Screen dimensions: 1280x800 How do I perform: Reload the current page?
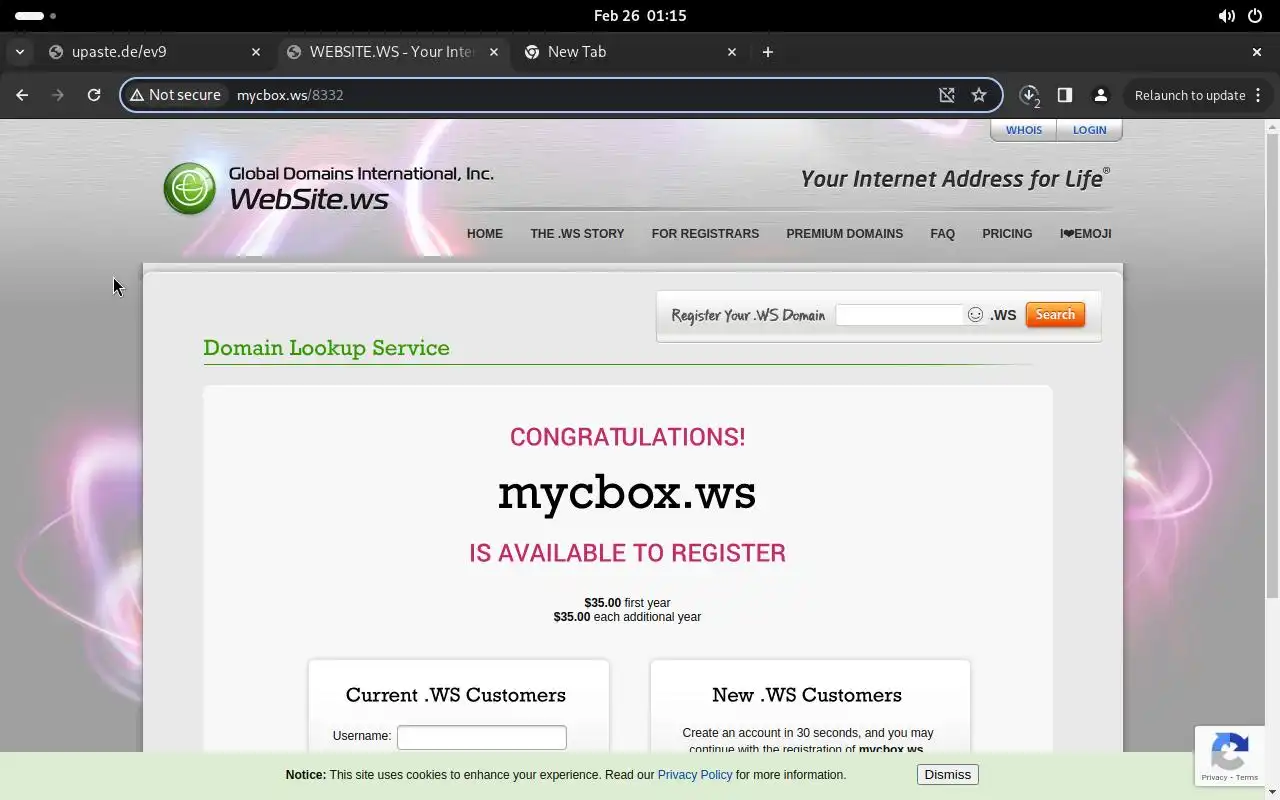click(94, 95)
